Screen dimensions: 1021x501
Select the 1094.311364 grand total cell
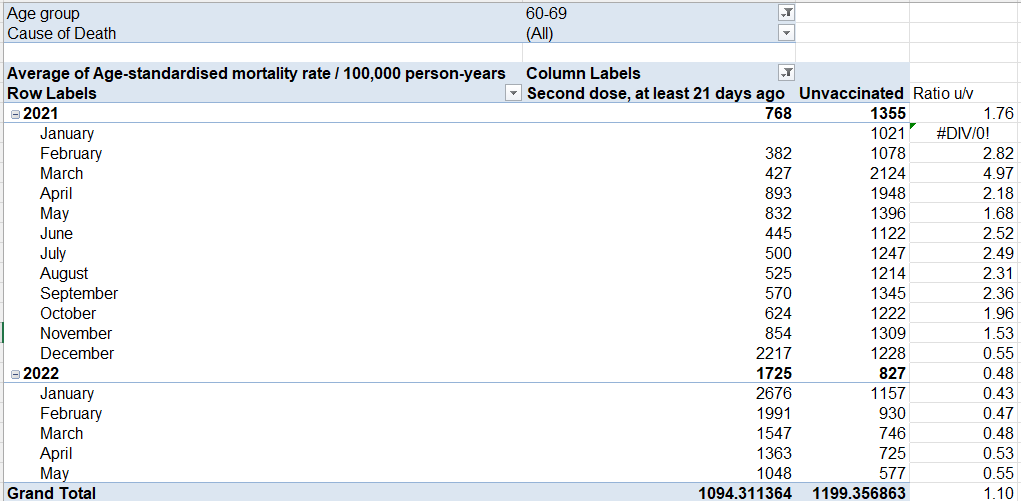click(659, 493)
